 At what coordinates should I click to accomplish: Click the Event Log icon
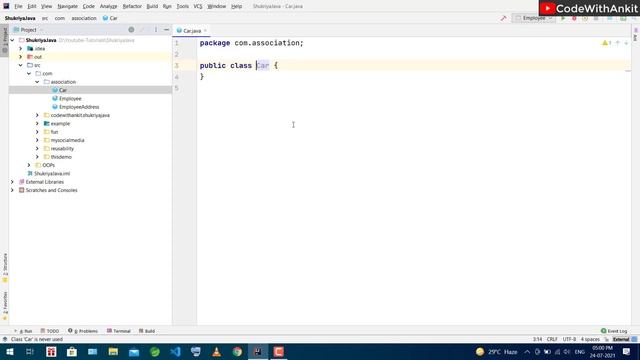pos(604,331)
